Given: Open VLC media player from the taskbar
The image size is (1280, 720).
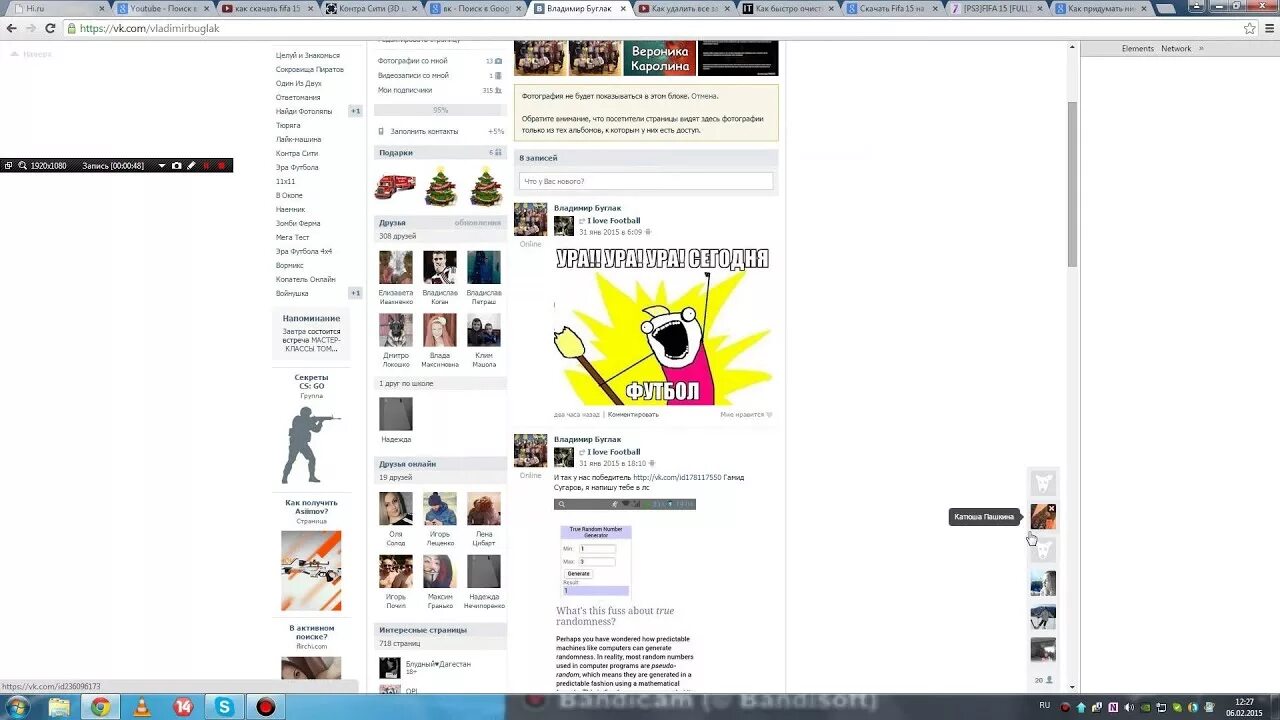Looking at the screenshot, I should (x=141, y=707).
